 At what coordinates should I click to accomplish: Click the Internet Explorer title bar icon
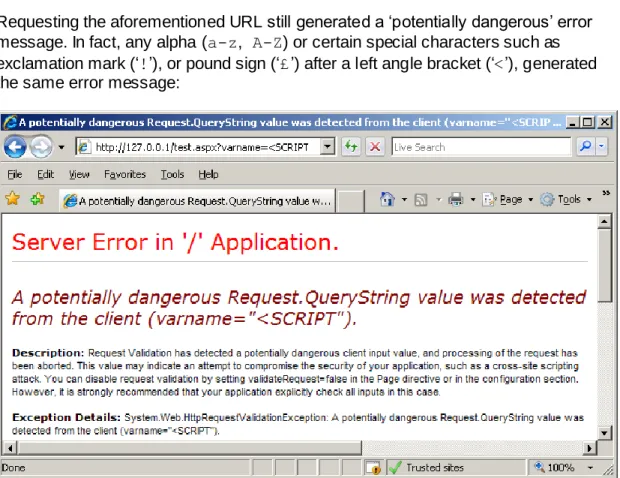(9, 123)
